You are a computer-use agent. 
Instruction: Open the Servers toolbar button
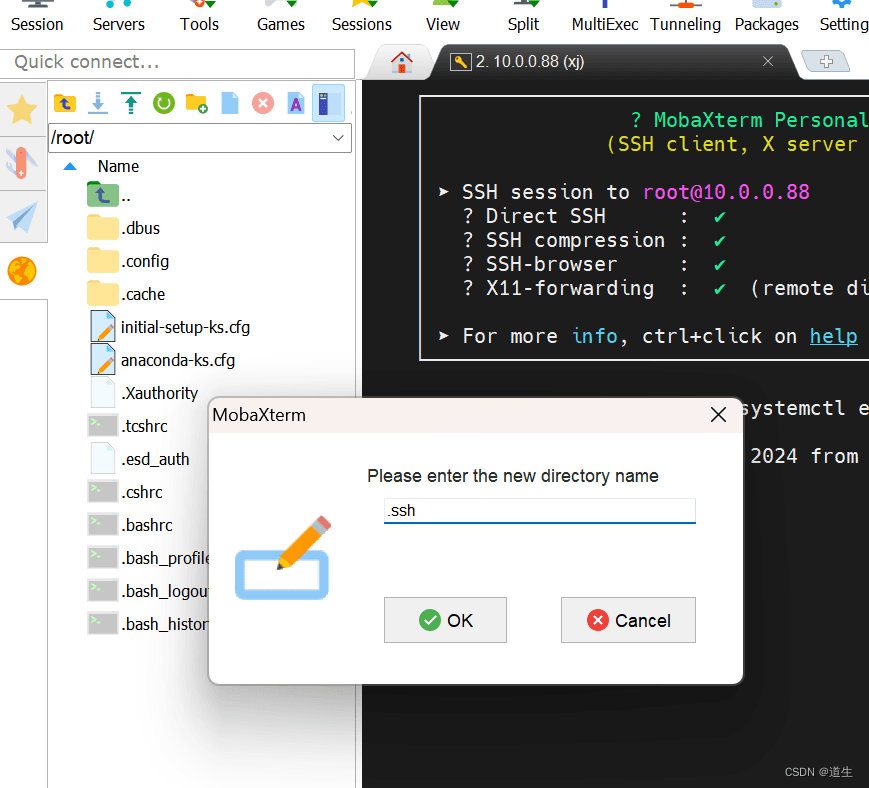pos(119,18)
